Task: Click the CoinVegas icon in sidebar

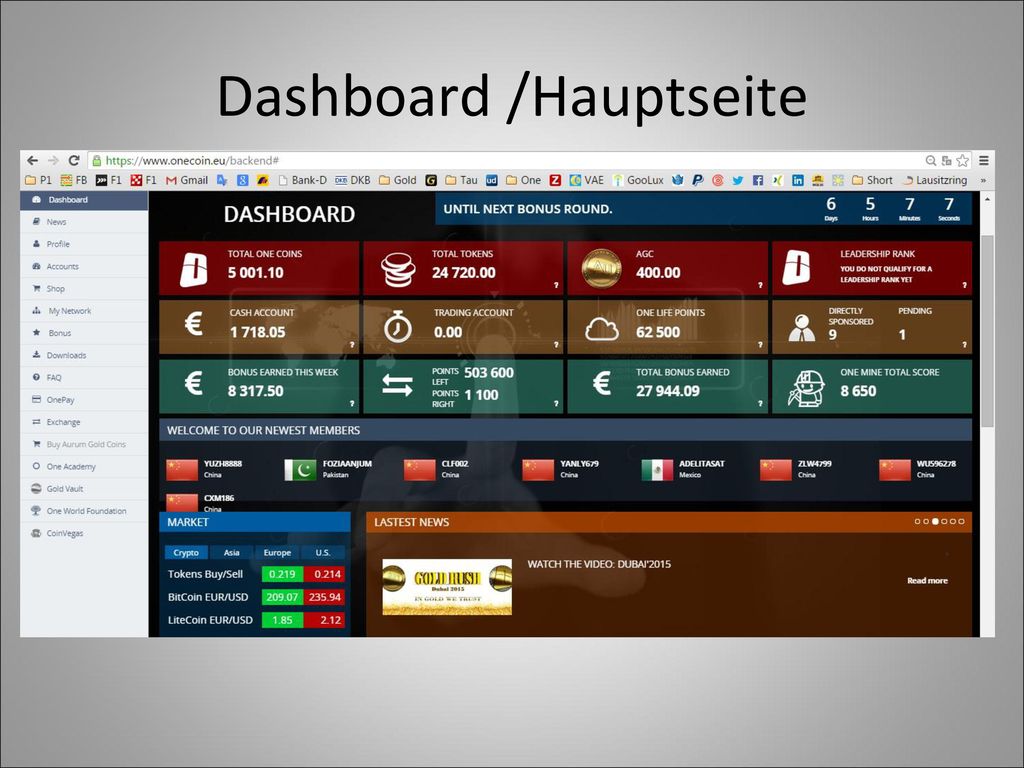Action: (x=37, y=533)
